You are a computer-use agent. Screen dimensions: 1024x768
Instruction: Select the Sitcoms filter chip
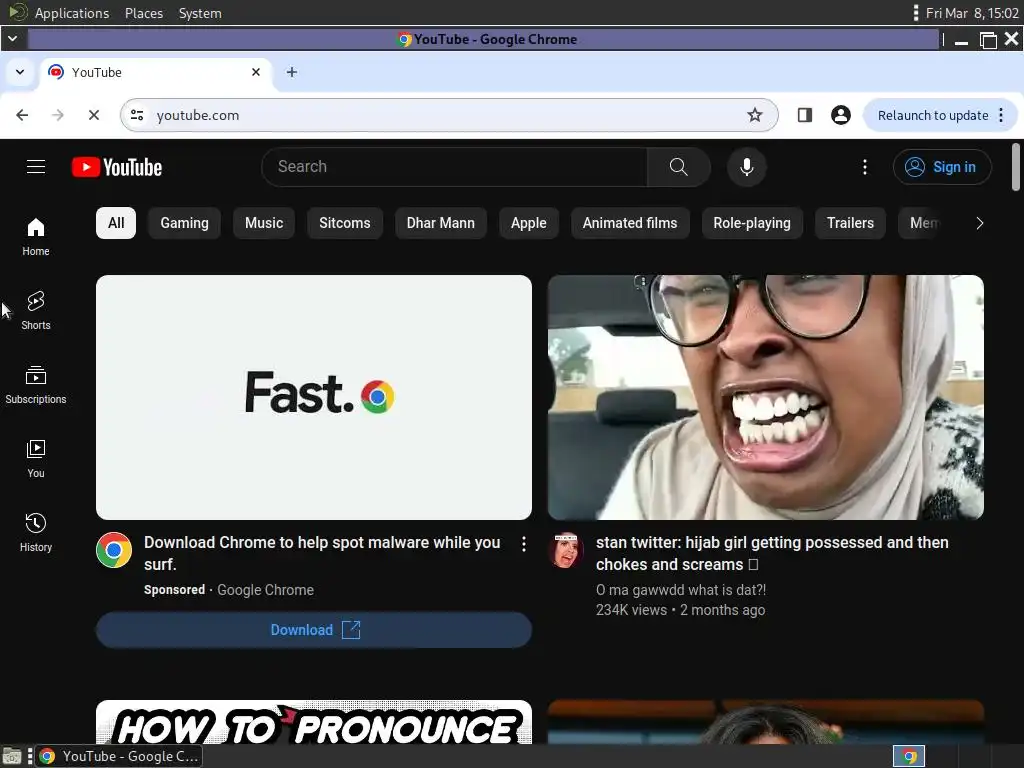pyautogui.click(x=345, y=223)
